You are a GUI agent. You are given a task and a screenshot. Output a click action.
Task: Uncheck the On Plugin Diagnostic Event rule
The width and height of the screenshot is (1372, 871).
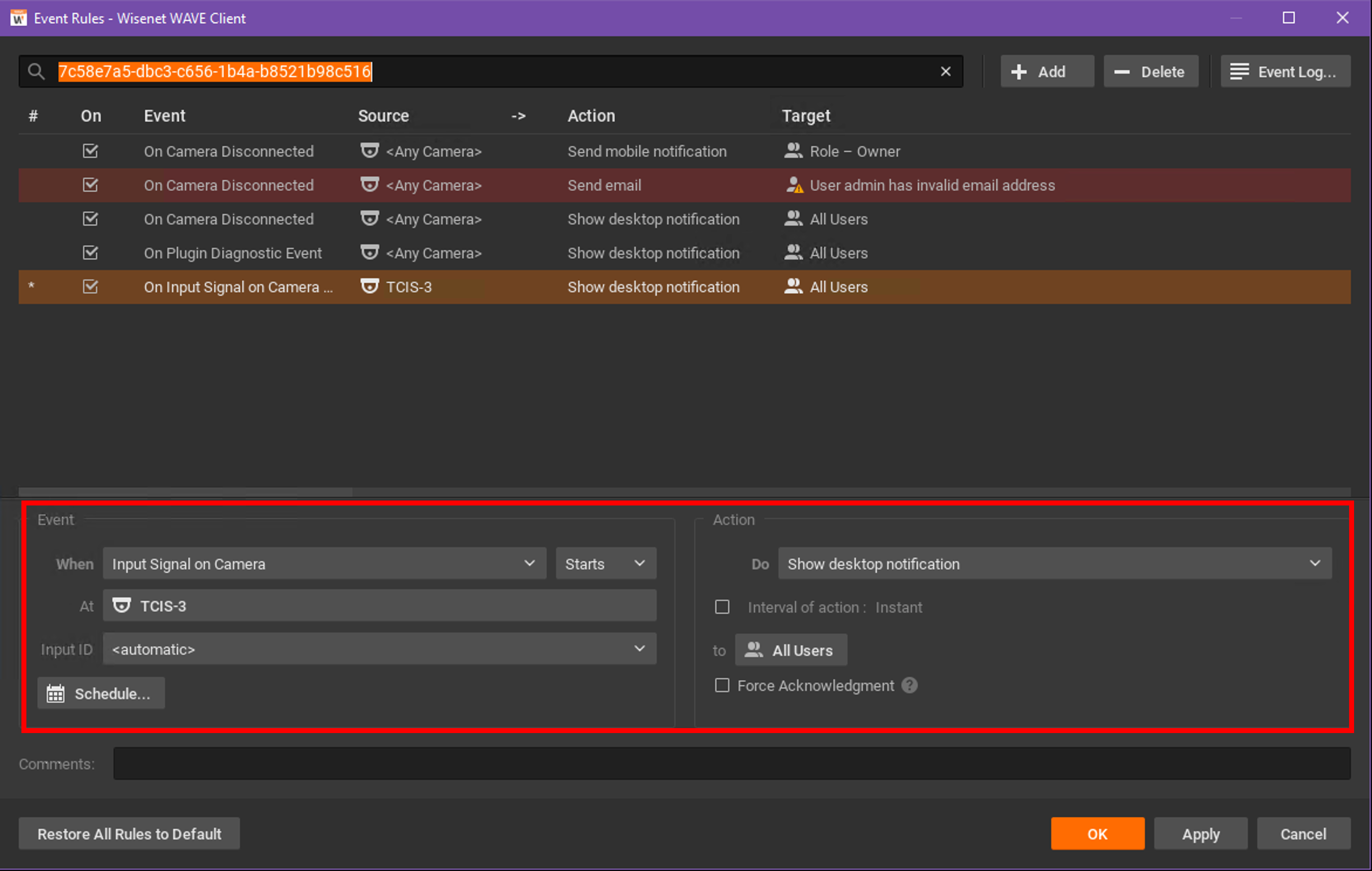pos(90,253)
